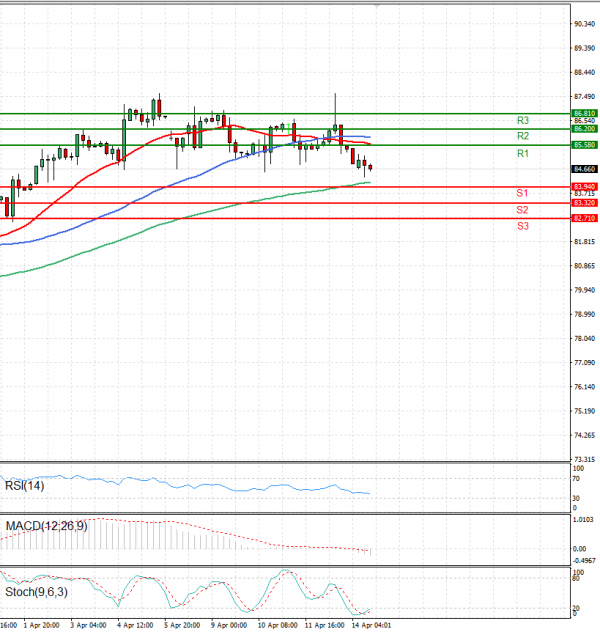The height and width of the screenshot is (632, 600).
Task: Click the 79.940 price axis value
Action: pos(584,290)
